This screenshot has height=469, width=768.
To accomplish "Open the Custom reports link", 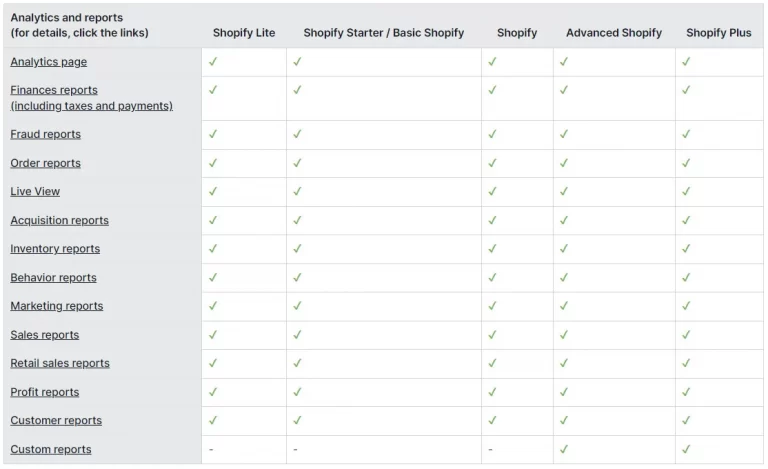I will 51,449.
